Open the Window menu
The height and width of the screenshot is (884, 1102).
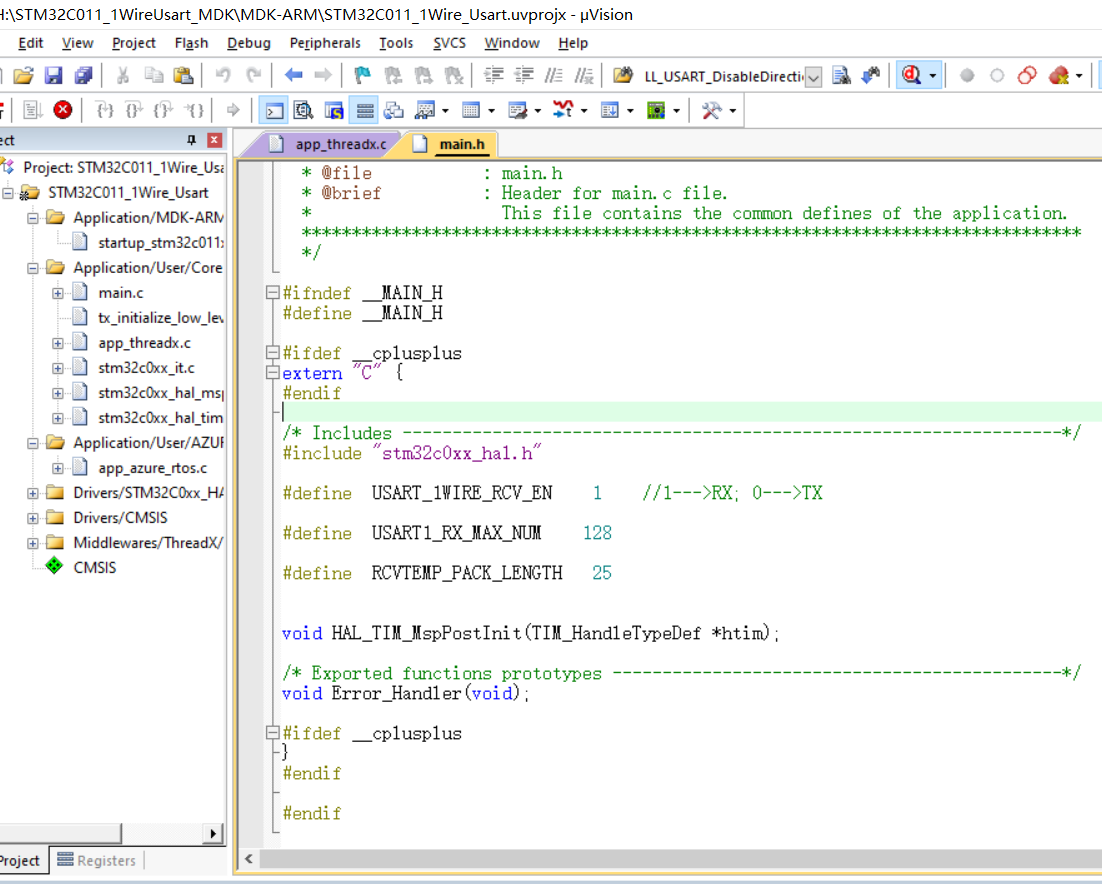[512, 43]
